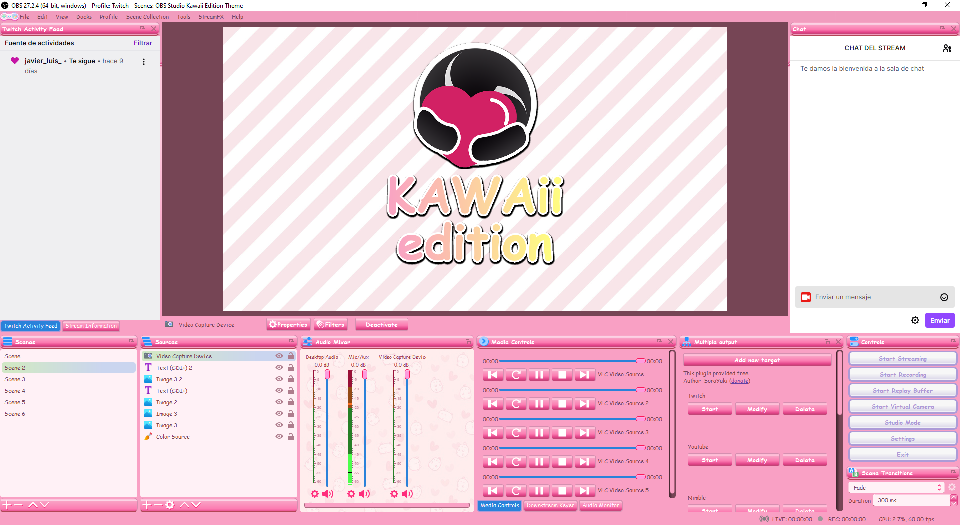Screen dimensions: 960x525
Task: Open chat users list icon
Action: tap(947, 48)
